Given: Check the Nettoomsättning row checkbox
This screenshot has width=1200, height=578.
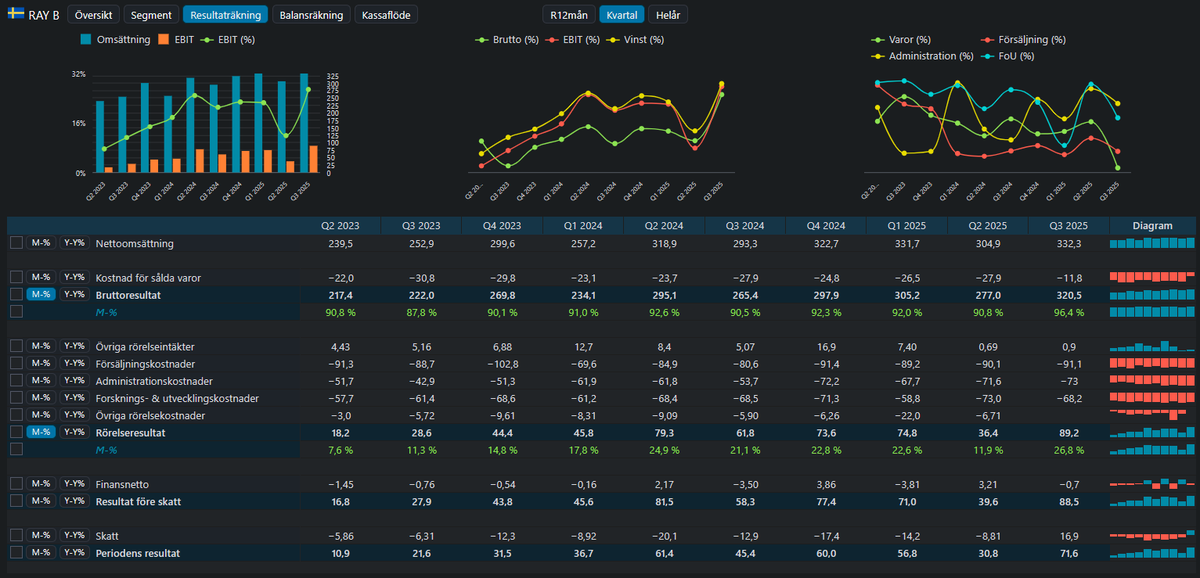Looking at the screenshot, I should click(x=16, y=243).
